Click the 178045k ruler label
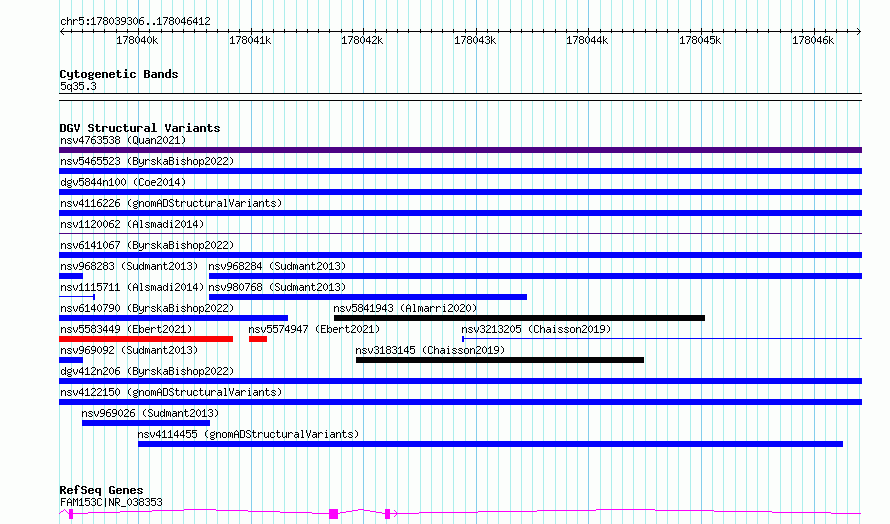 tap(700, 40)
